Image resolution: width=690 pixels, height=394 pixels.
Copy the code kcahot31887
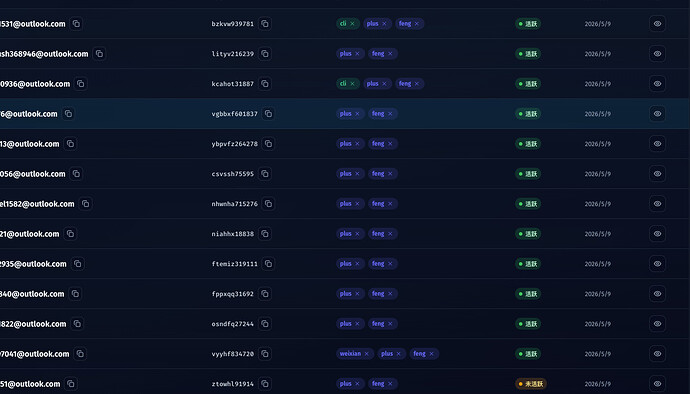[x=265, y=84]
